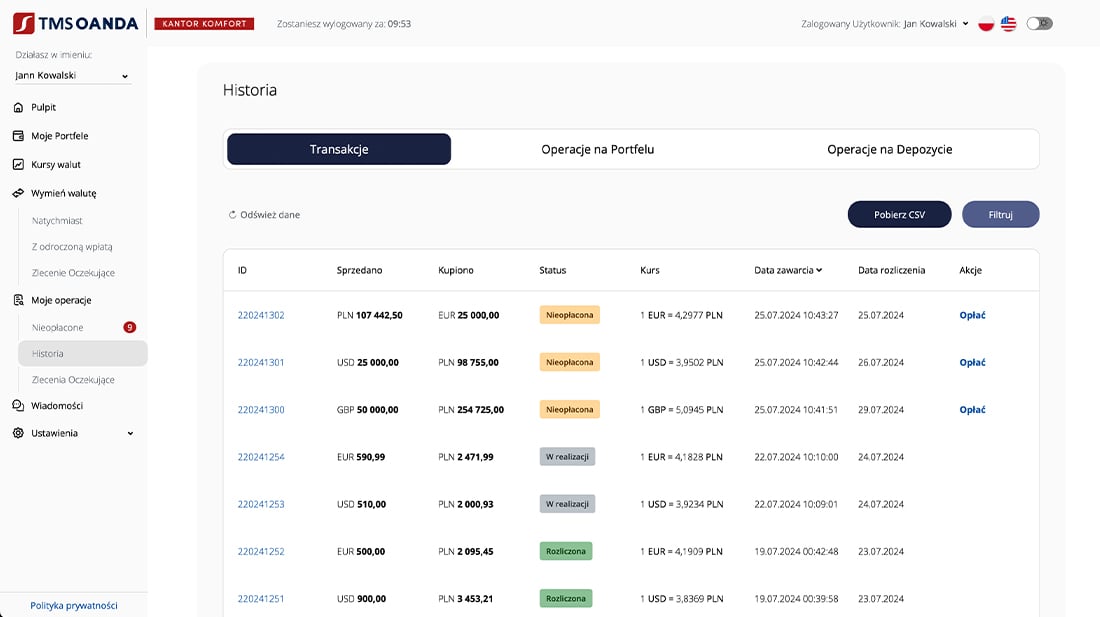Open transaction ID 220241302

coord(261,315)
